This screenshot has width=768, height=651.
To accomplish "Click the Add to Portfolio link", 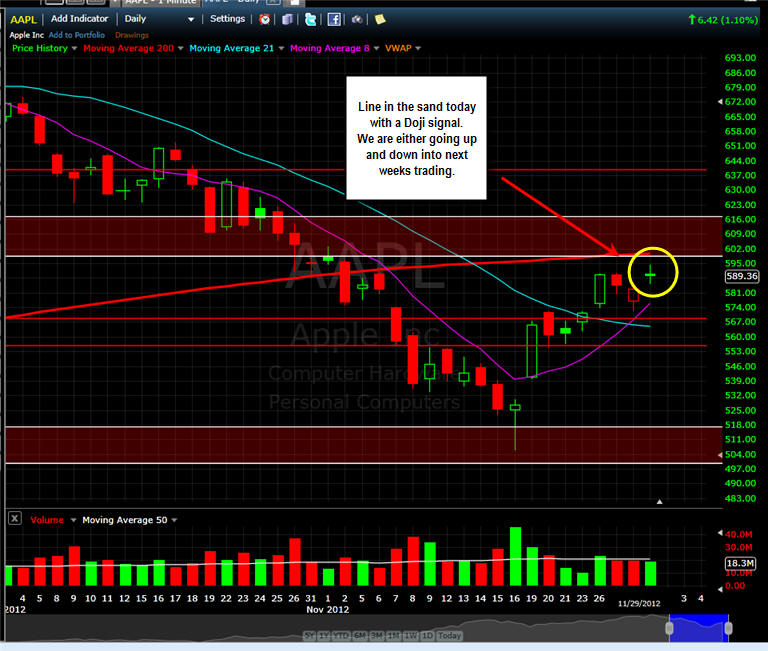I will pos(76,35).
